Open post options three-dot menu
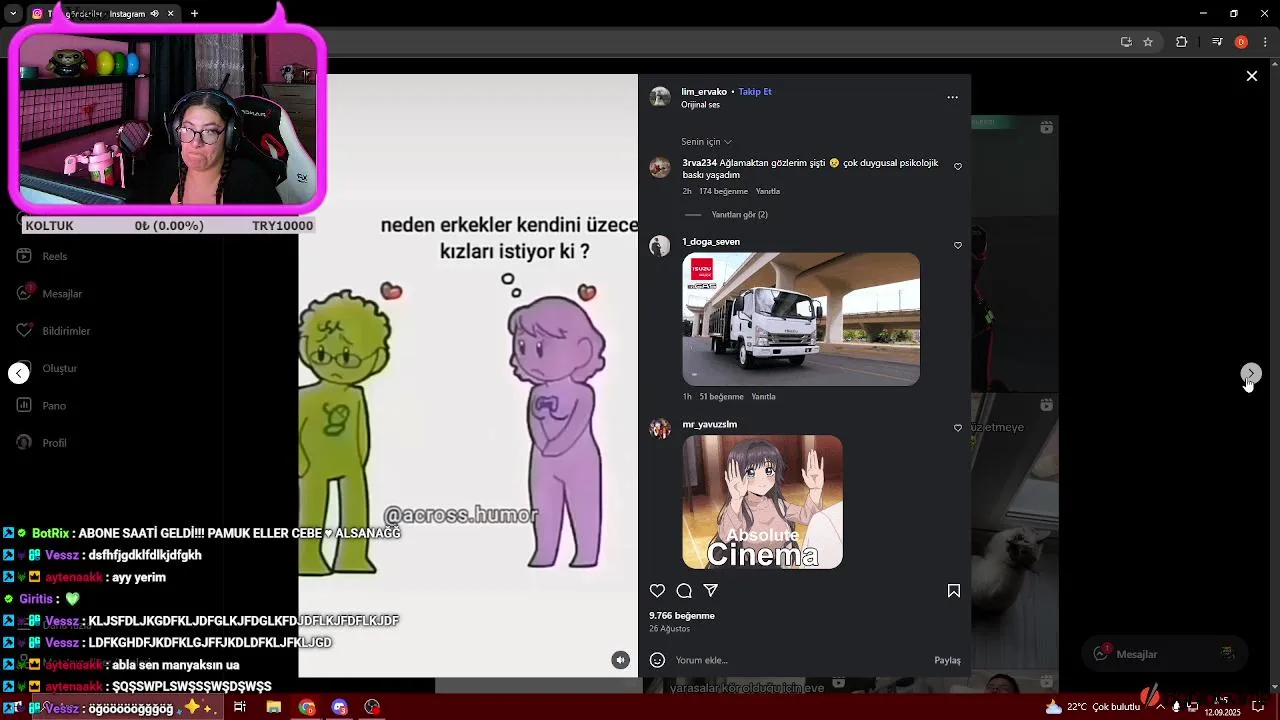Viewport: 1280px width, 720px height. coord(952,97)
